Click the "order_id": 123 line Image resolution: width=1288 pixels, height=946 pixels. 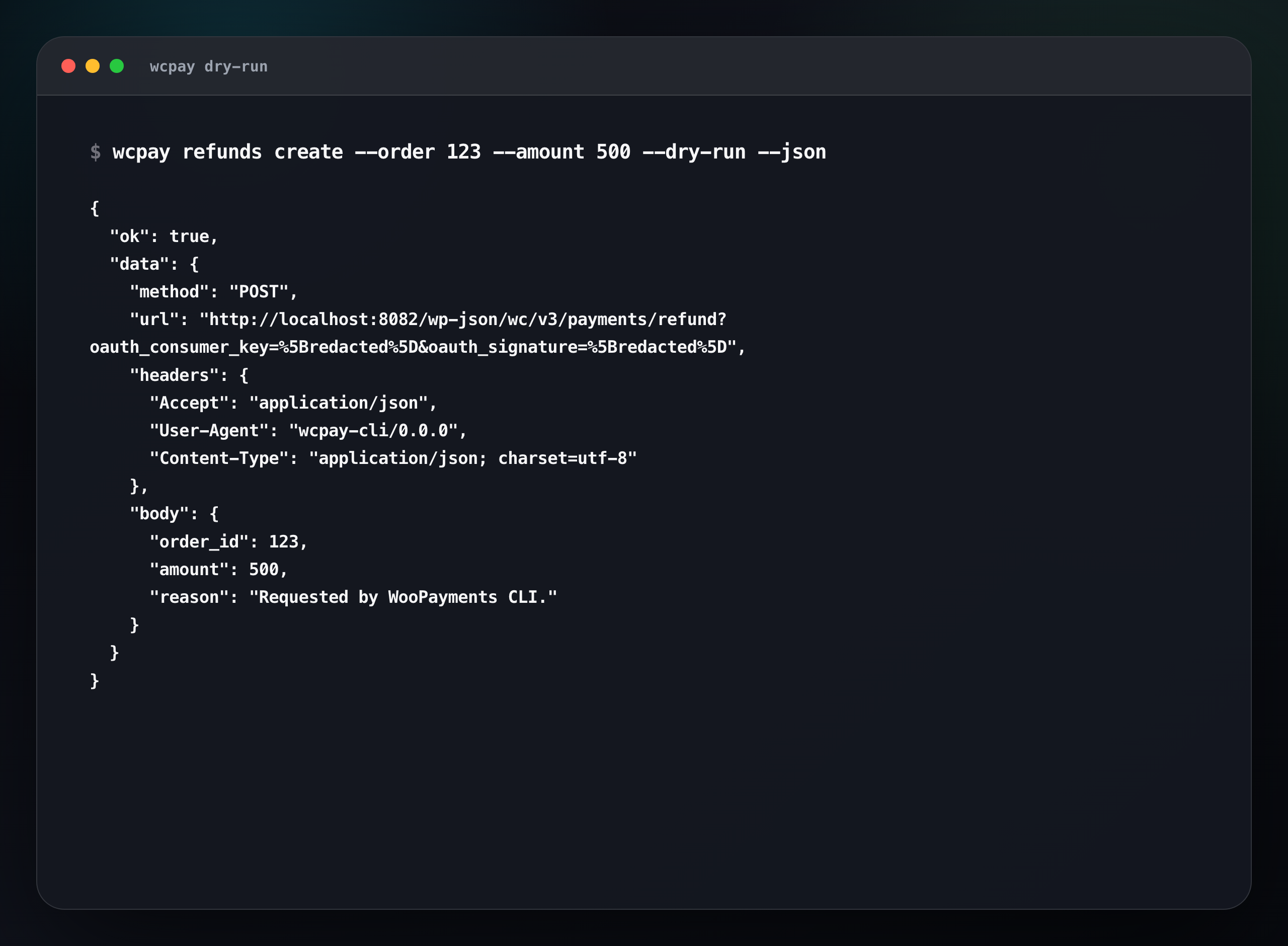coord(228,542)
